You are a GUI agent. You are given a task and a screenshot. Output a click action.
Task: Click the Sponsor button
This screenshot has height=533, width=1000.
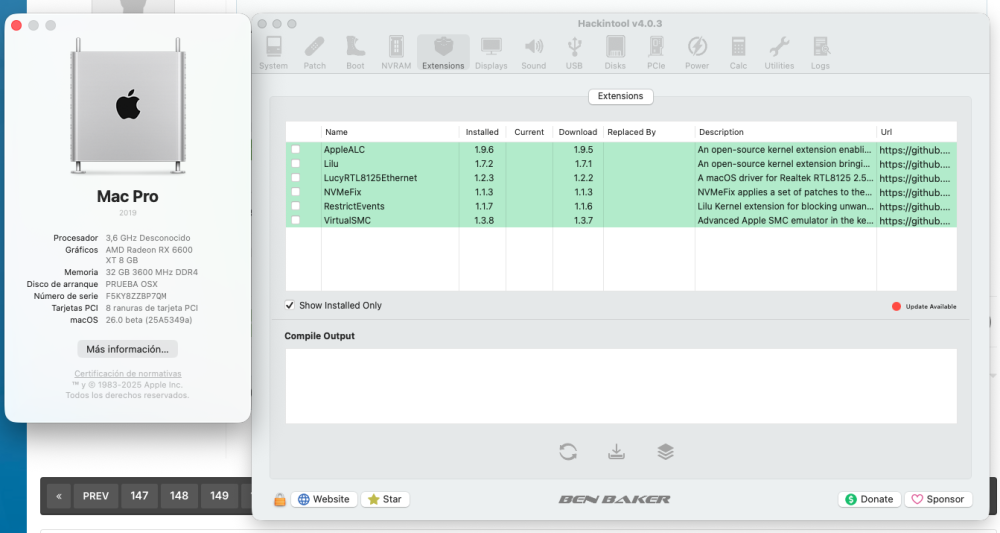[938, 499]
